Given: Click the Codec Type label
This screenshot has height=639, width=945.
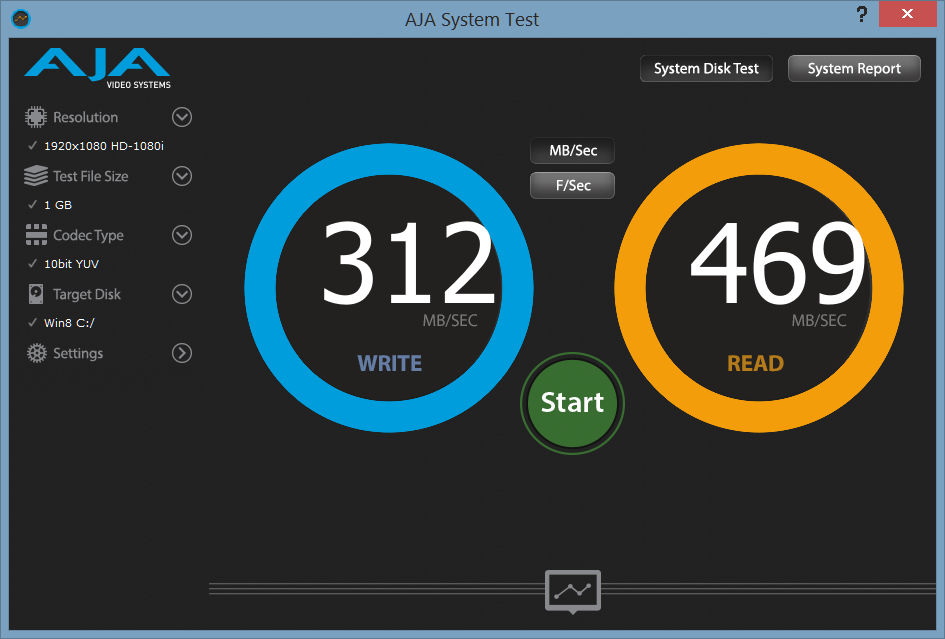Looking at the screenshot, I should 88,235.
